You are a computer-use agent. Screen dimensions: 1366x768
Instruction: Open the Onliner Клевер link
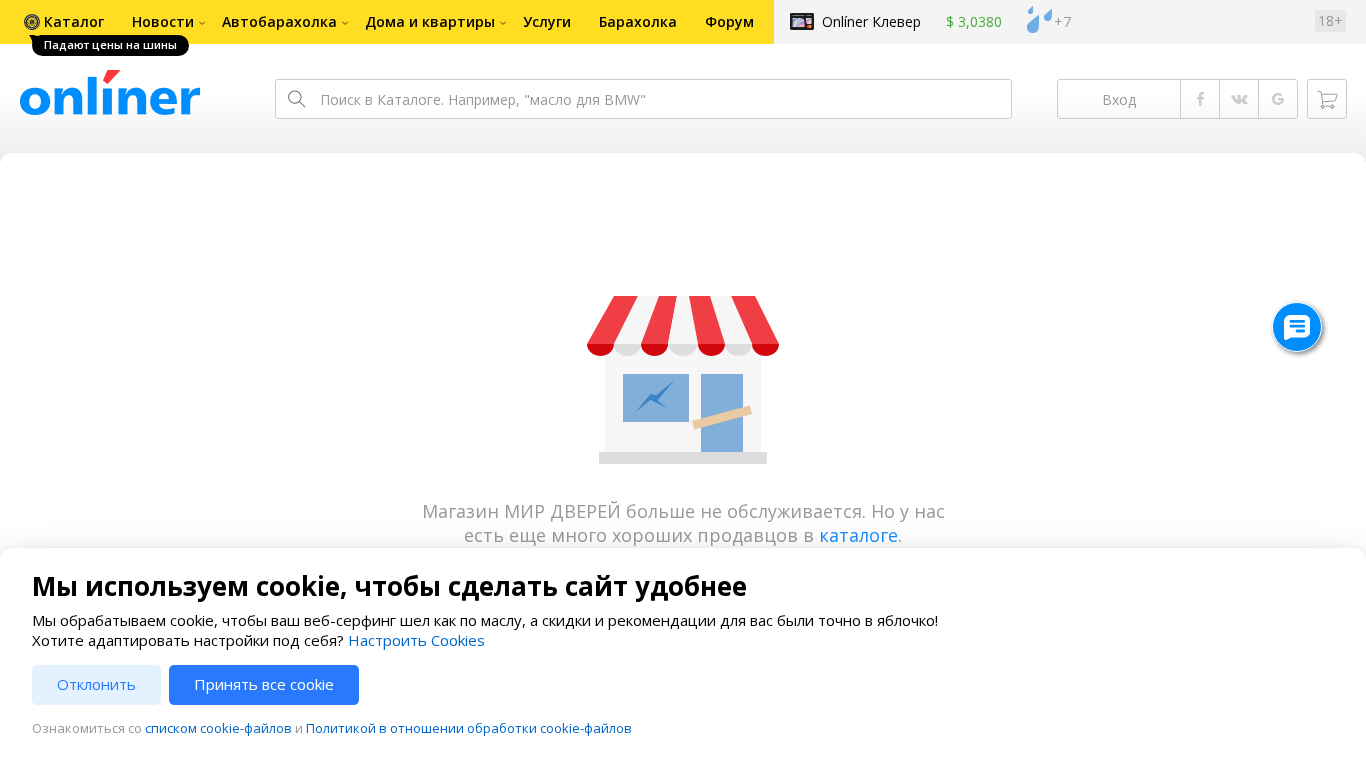(871, 22)
